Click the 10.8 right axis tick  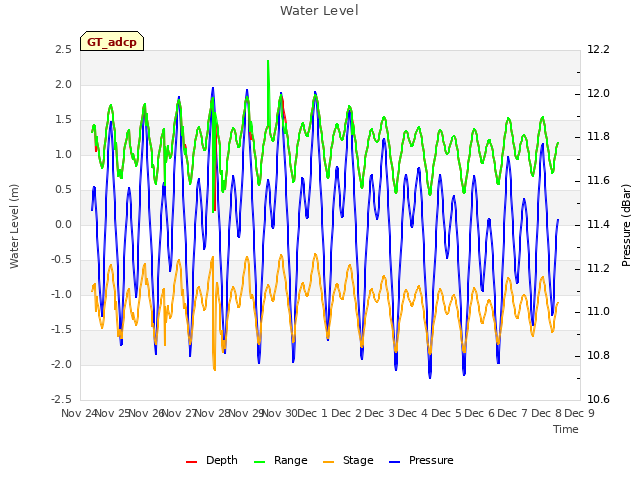click(598, 356)
